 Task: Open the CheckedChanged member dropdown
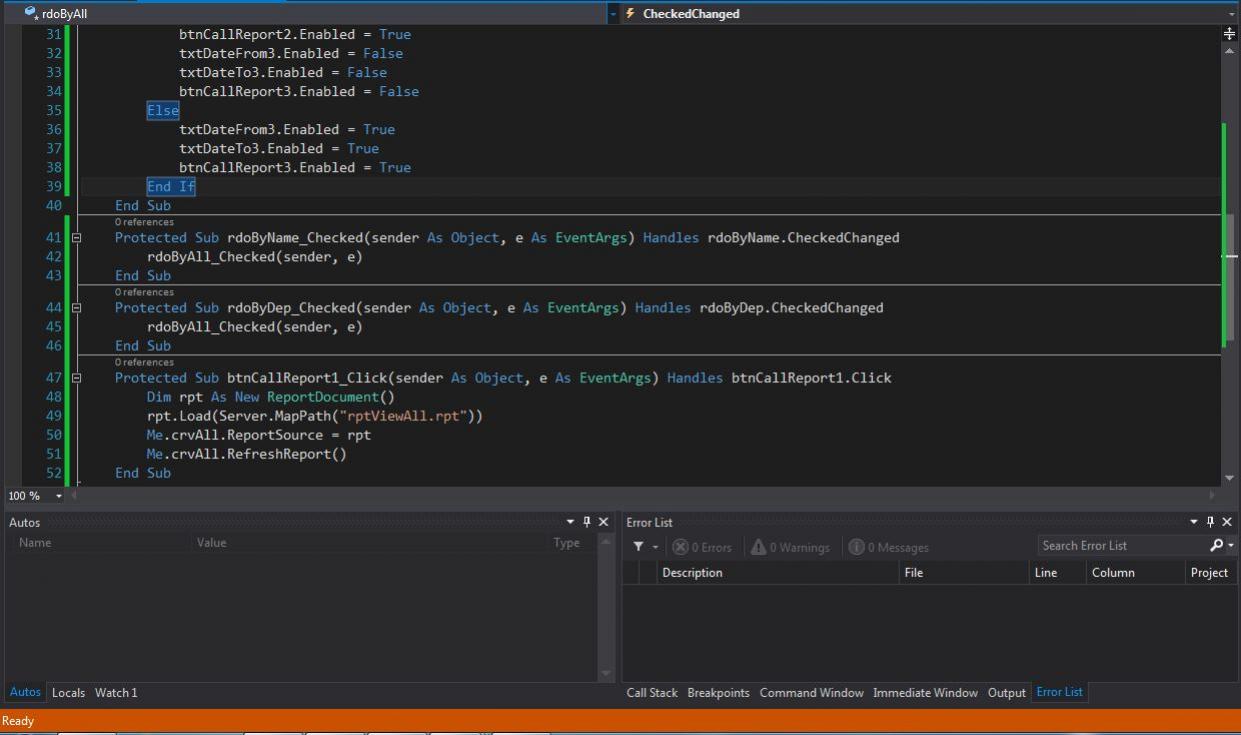coord(1231,14)
